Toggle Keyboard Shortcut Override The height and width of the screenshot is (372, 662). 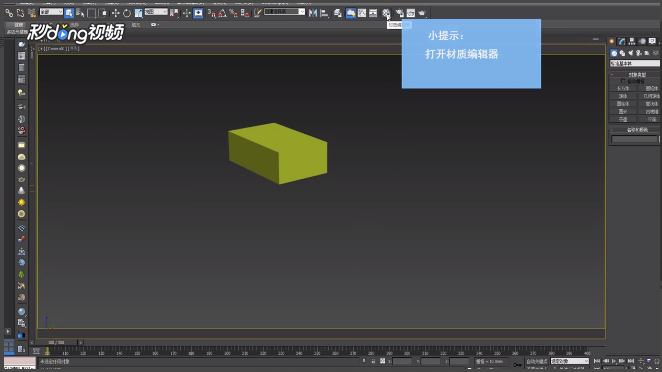(198, 13)
